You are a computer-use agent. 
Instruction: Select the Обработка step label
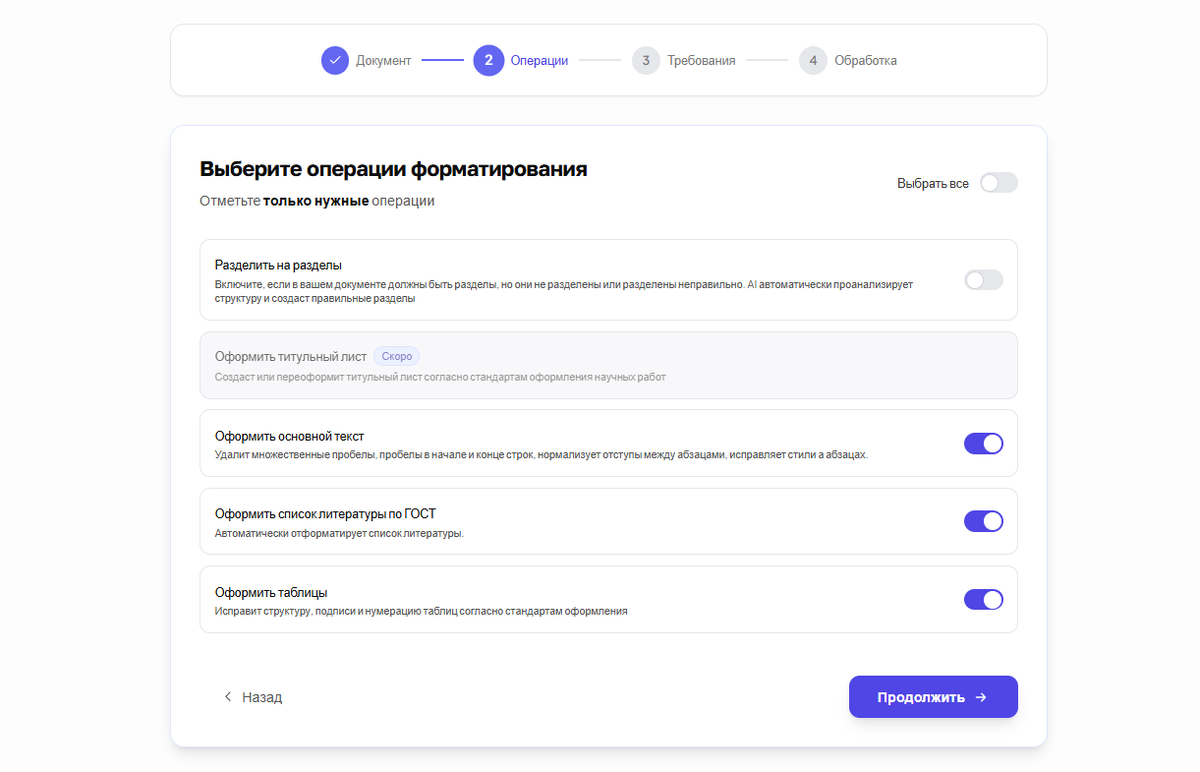click(868, 60)
